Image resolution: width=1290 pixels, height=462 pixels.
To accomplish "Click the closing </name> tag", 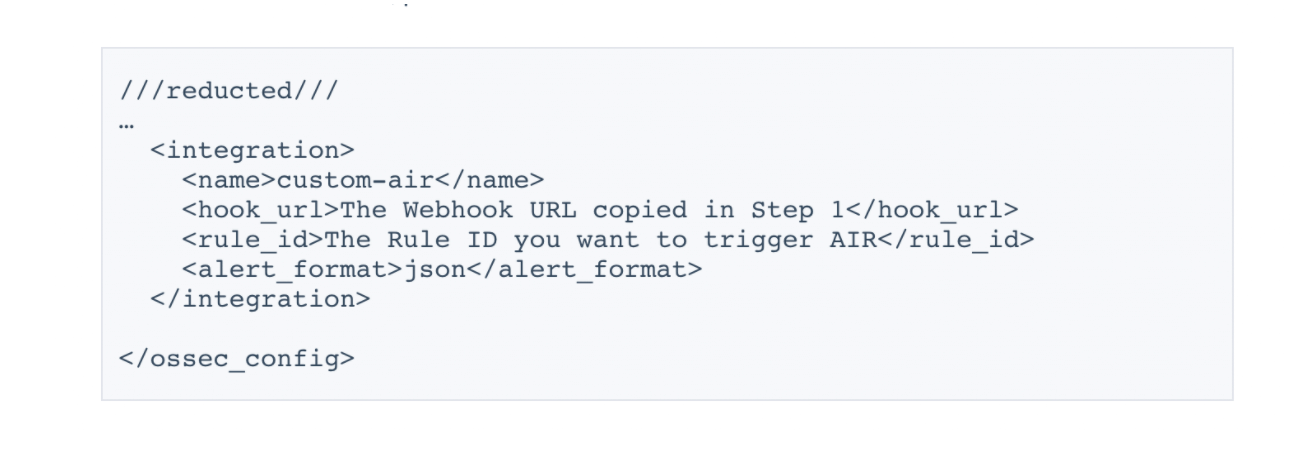I will [487, 181].
